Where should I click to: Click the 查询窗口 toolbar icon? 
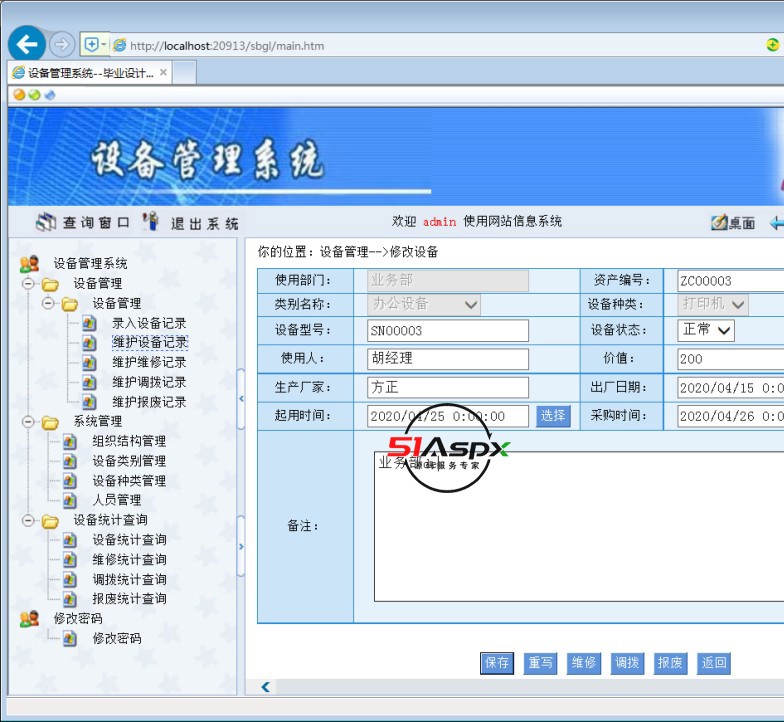tap(46, 222)
